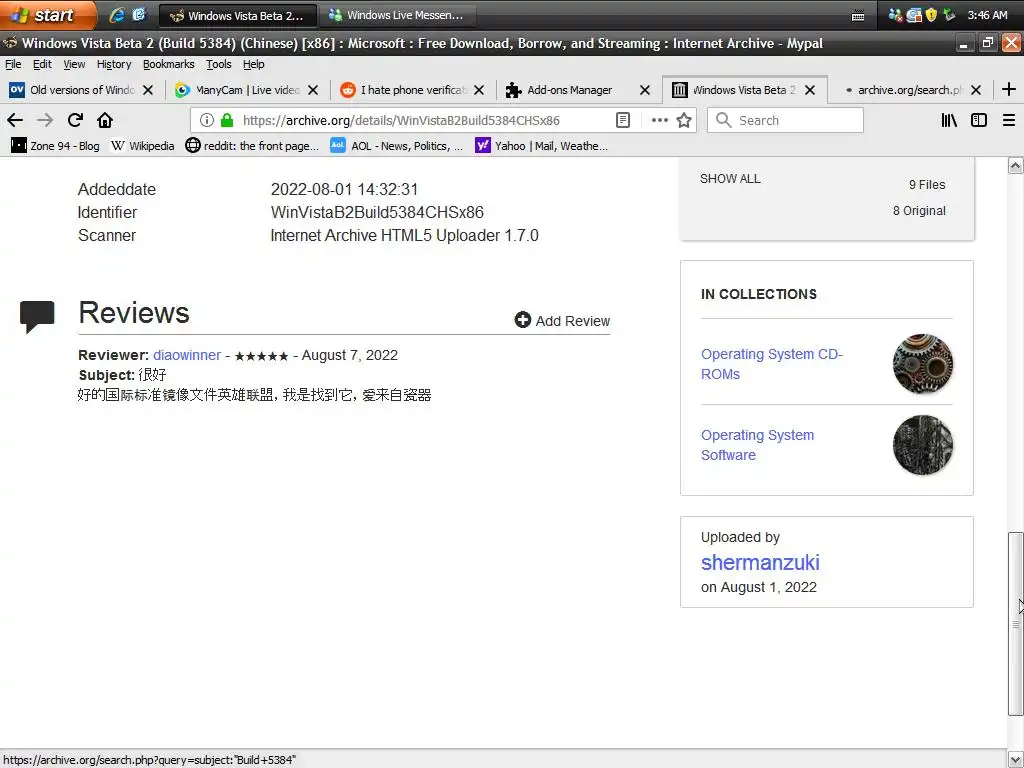Open the History menu
Screen dimensions: 1024x768
pyautogui.click(x=114, y=64)
